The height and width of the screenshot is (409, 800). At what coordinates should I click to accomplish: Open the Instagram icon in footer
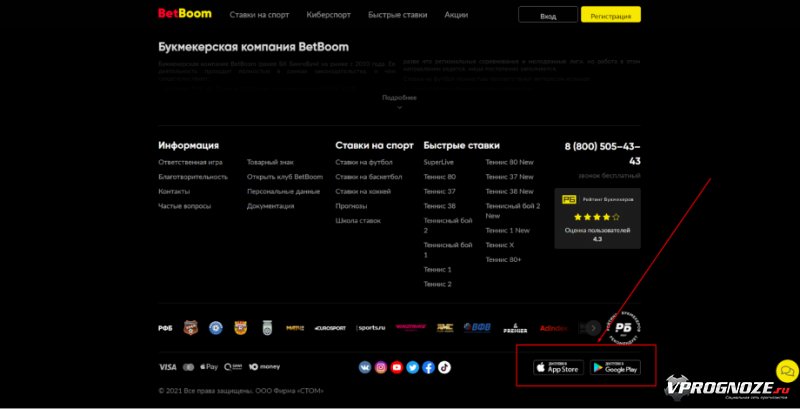[380, 367]
